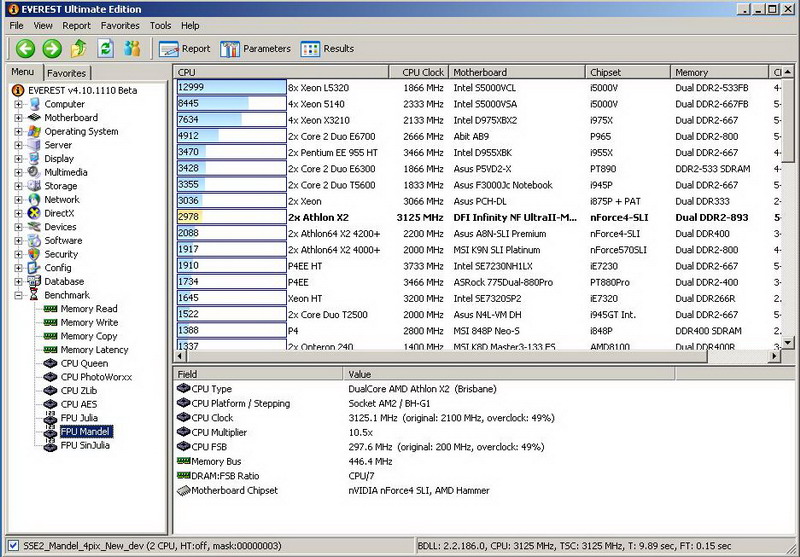
Task: Expand the Motherboard tree node
Action: [19, 118]
